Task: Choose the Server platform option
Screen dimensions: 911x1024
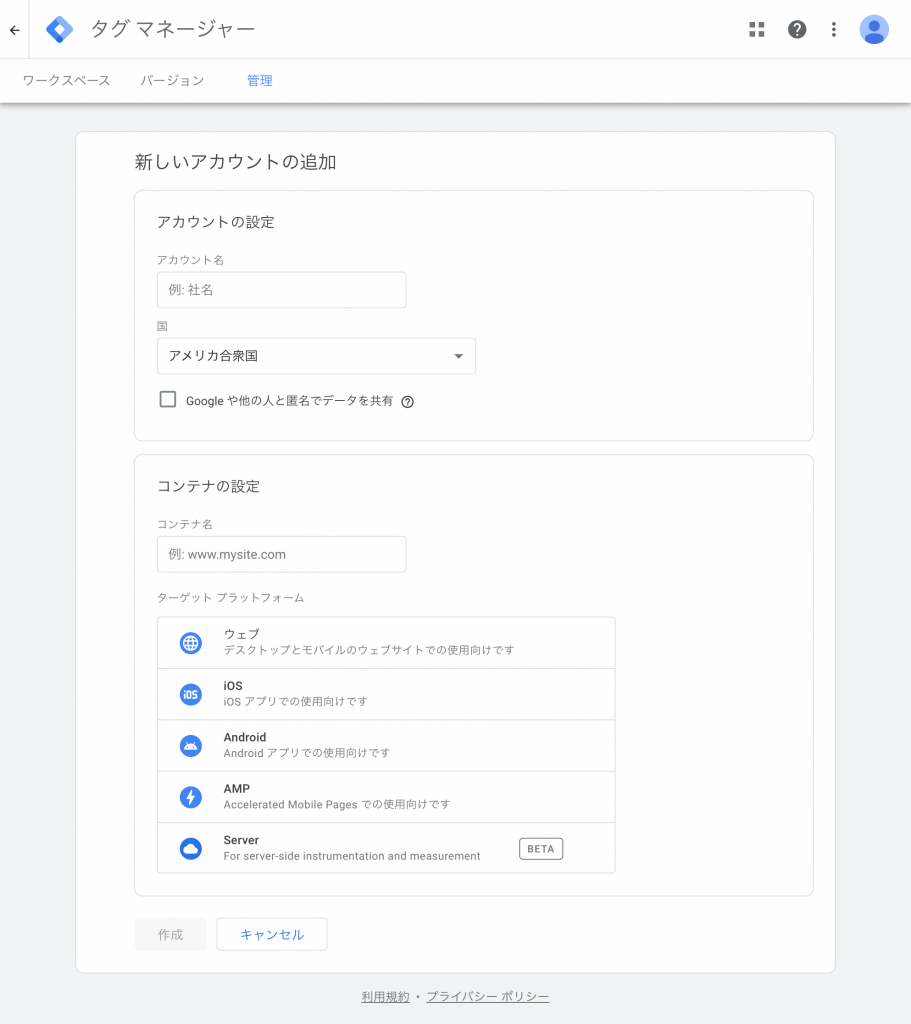Action: click(386, 848)
